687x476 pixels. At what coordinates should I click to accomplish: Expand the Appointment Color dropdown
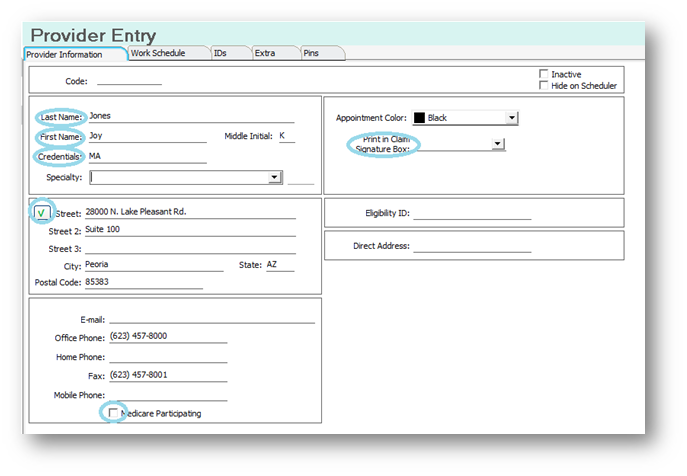coord(511,118)
